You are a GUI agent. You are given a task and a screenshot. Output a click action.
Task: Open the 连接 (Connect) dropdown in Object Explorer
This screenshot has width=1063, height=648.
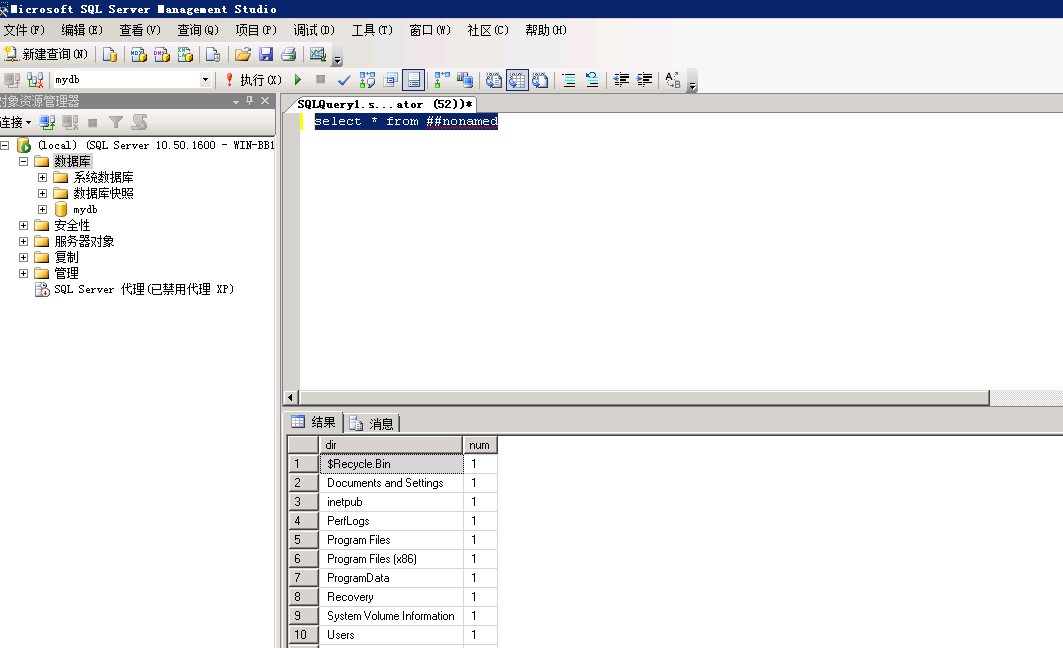click(16, 123)
